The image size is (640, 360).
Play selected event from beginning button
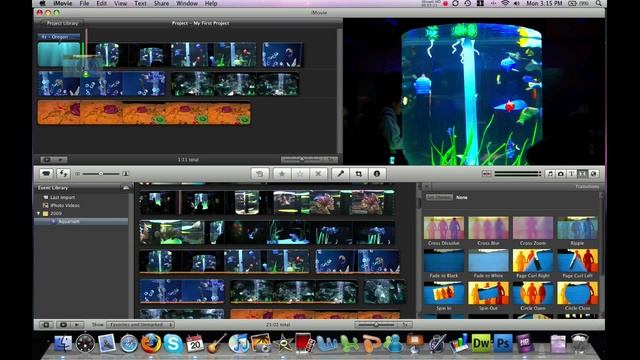click(76, 324)
